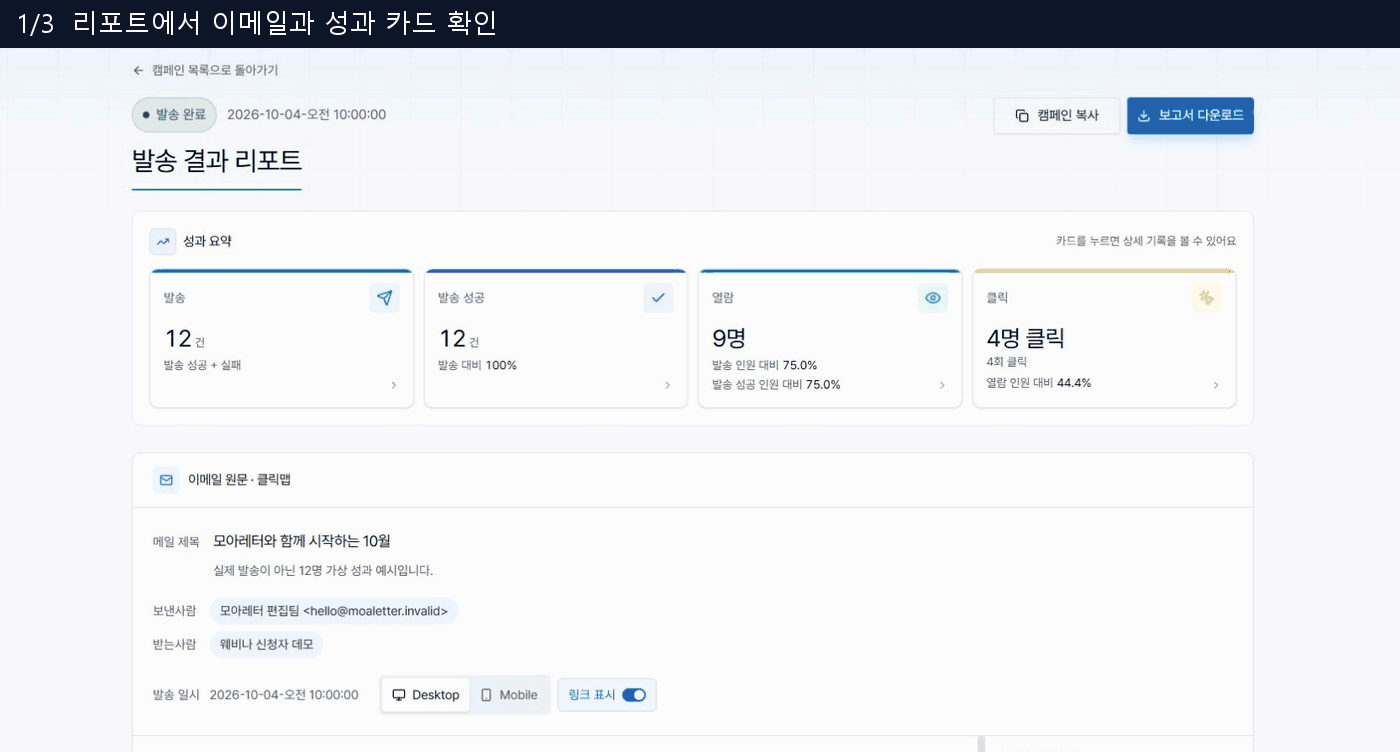Switch preview to Mobile view
1400x752 pixels.
click(510, 695)
